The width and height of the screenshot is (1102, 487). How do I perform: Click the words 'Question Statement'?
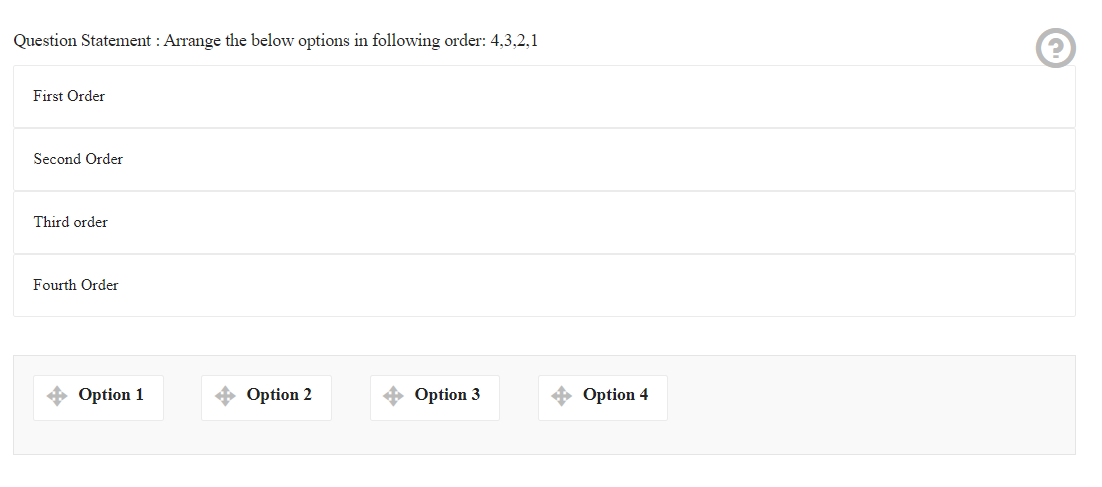click(x=82, y=41)
